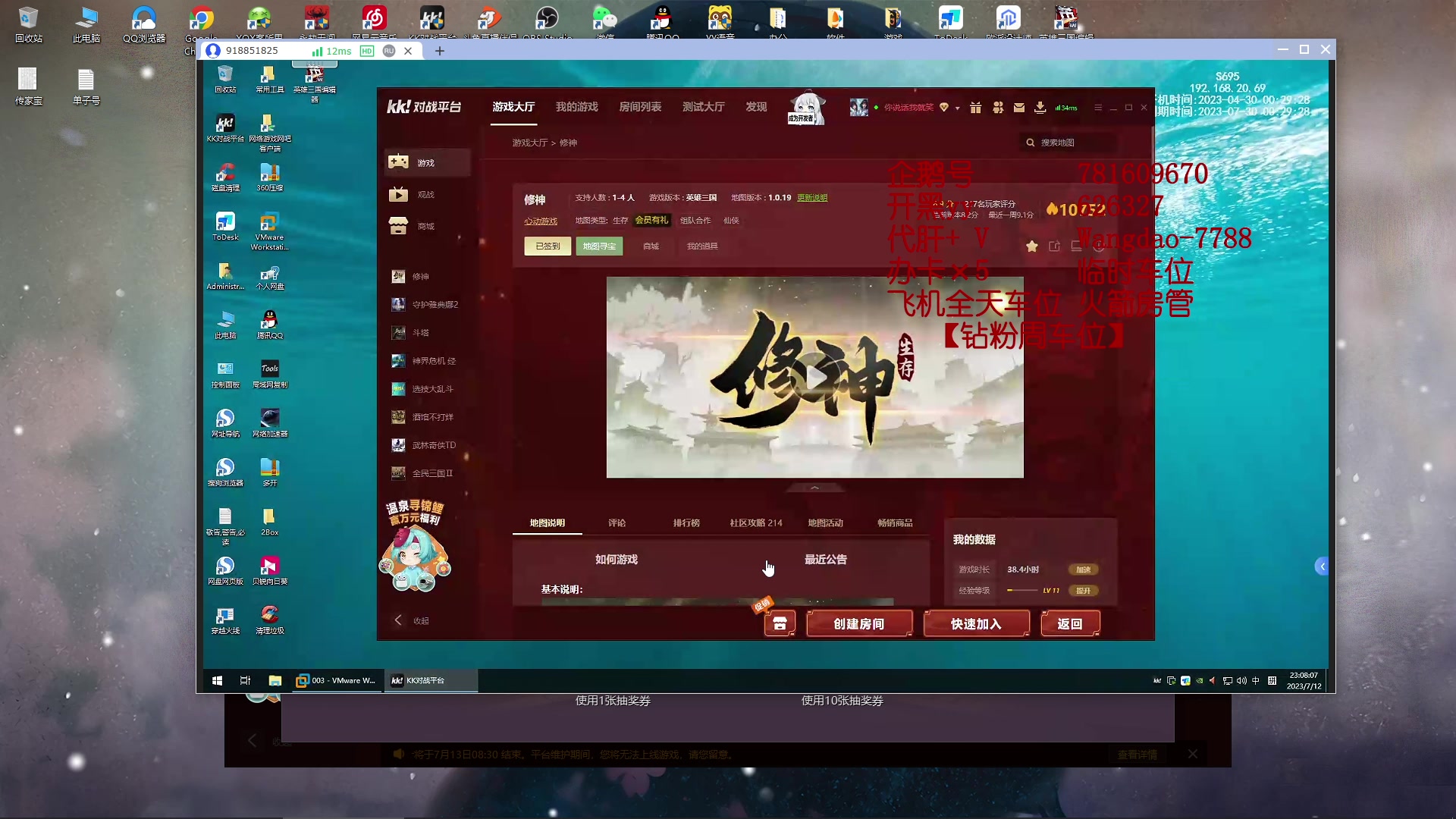
Task: Click the 已签到 button
Action: (x=548, y=246)
